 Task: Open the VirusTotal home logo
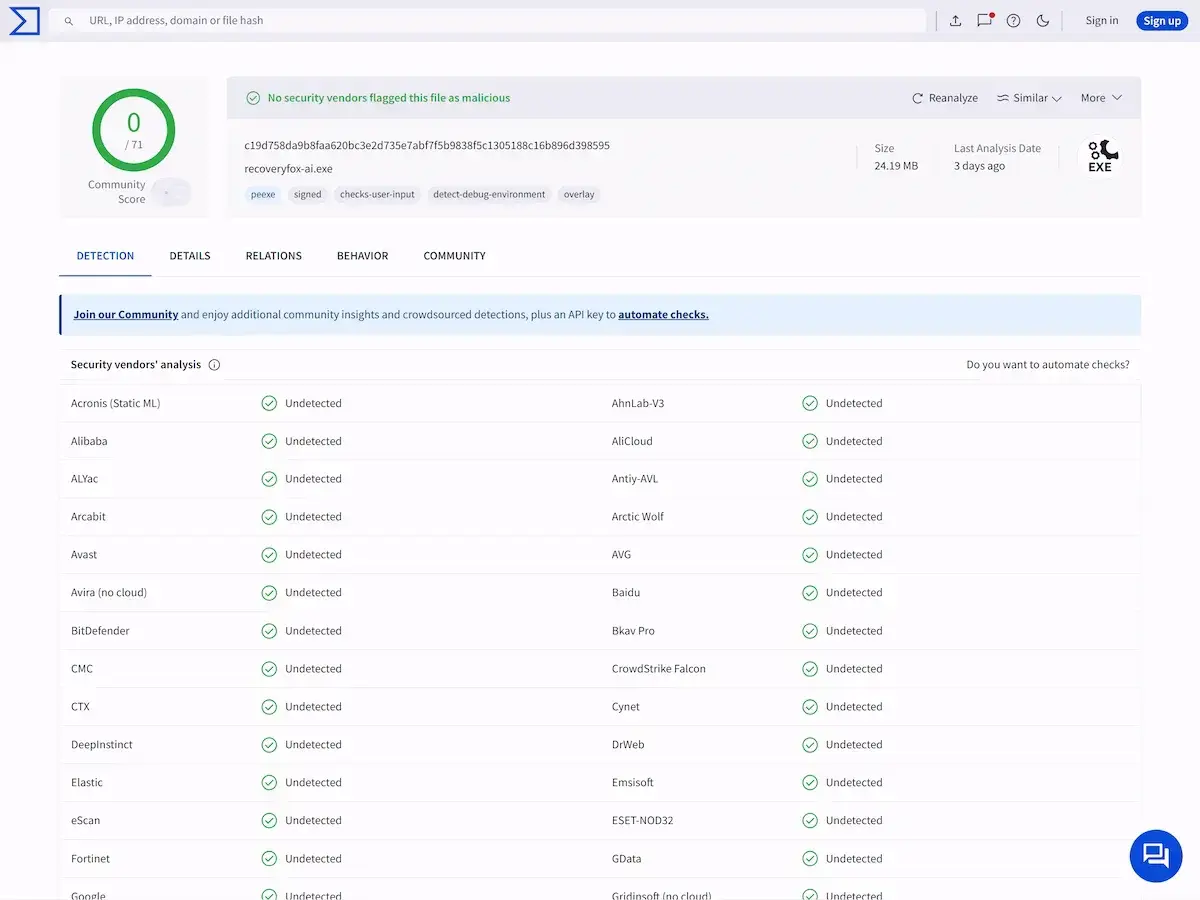tap(24, 20)
